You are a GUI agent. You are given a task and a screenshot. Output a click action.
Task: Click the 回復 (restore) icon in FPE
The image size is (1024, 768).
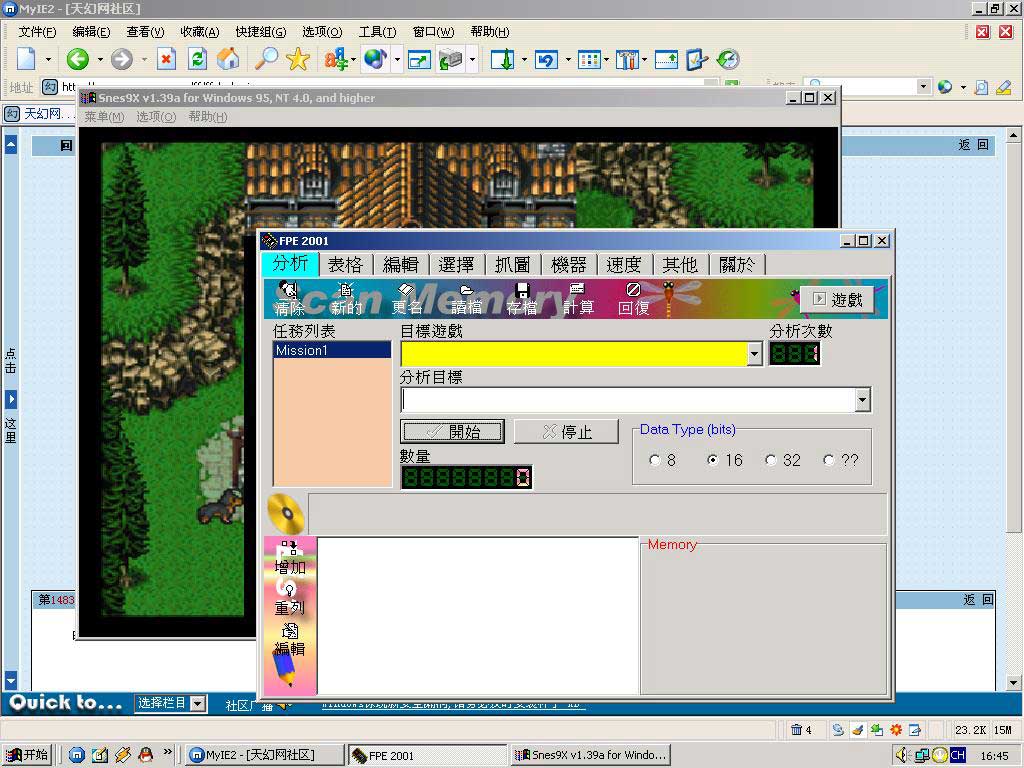pyautogui.click(x=633, y=298)
